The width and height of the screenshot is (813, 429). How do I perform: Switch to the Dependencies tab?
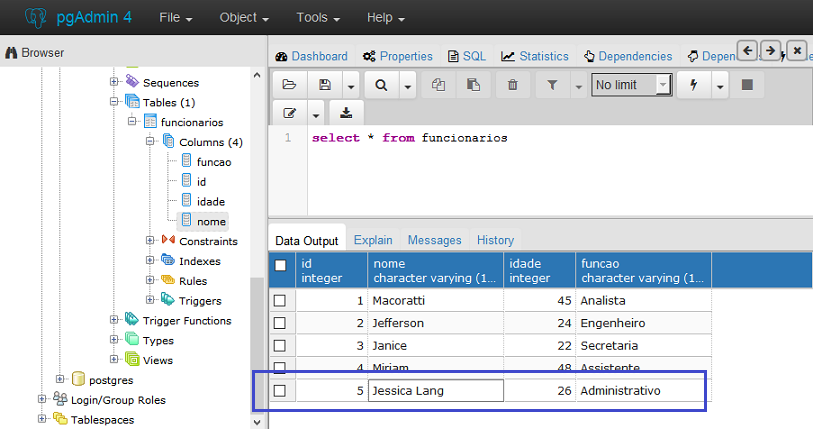click(x=628, y=56)
